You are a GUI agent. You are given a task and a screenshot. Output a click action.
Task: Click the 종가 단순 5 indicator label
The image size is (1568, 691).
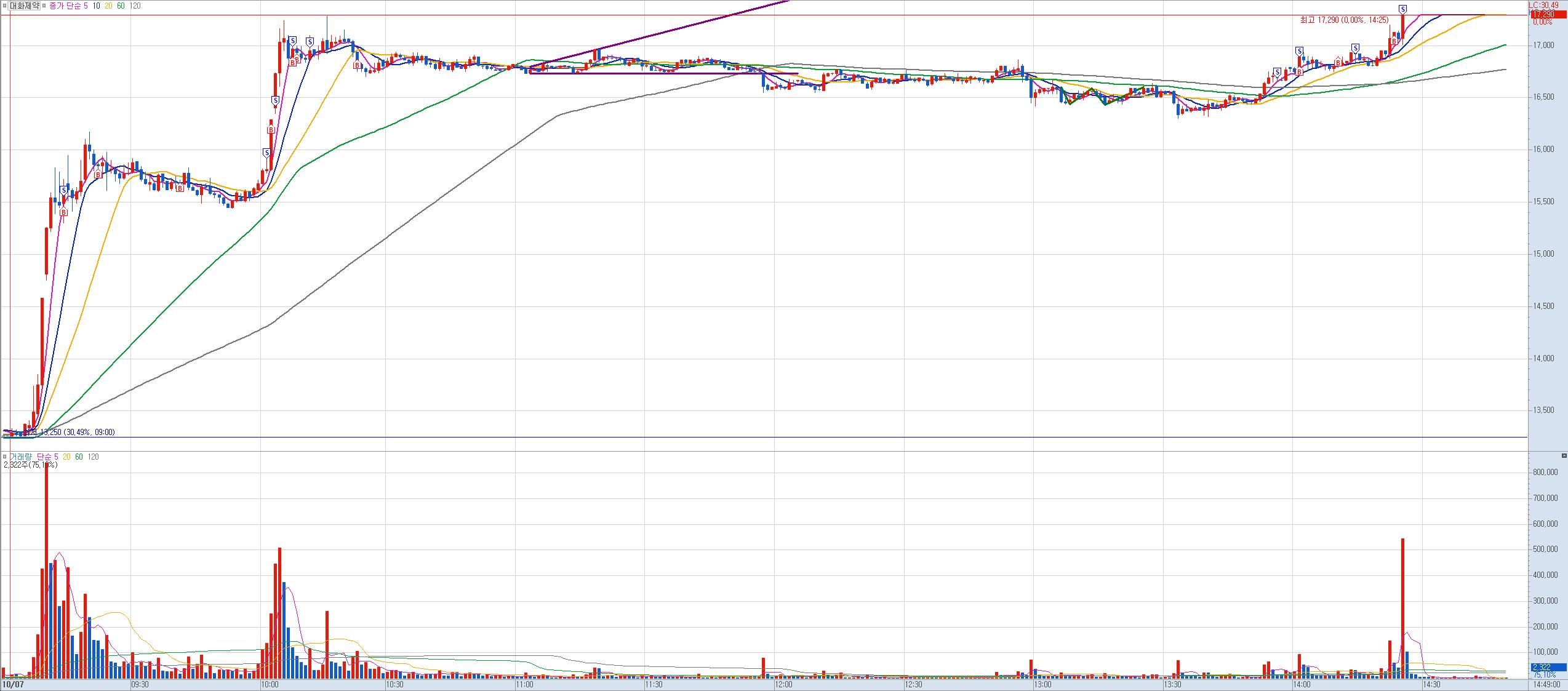[70, 6]
